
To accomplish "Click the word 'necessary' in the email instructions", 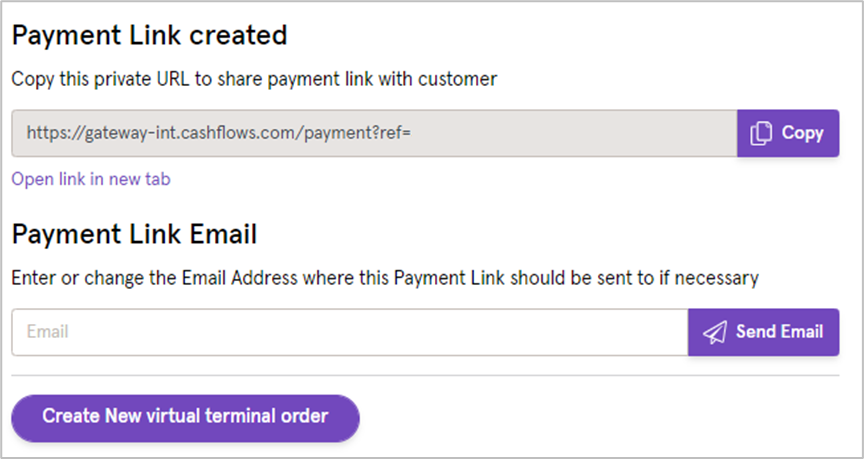I will pyautogui.click(x=716, y=278).
